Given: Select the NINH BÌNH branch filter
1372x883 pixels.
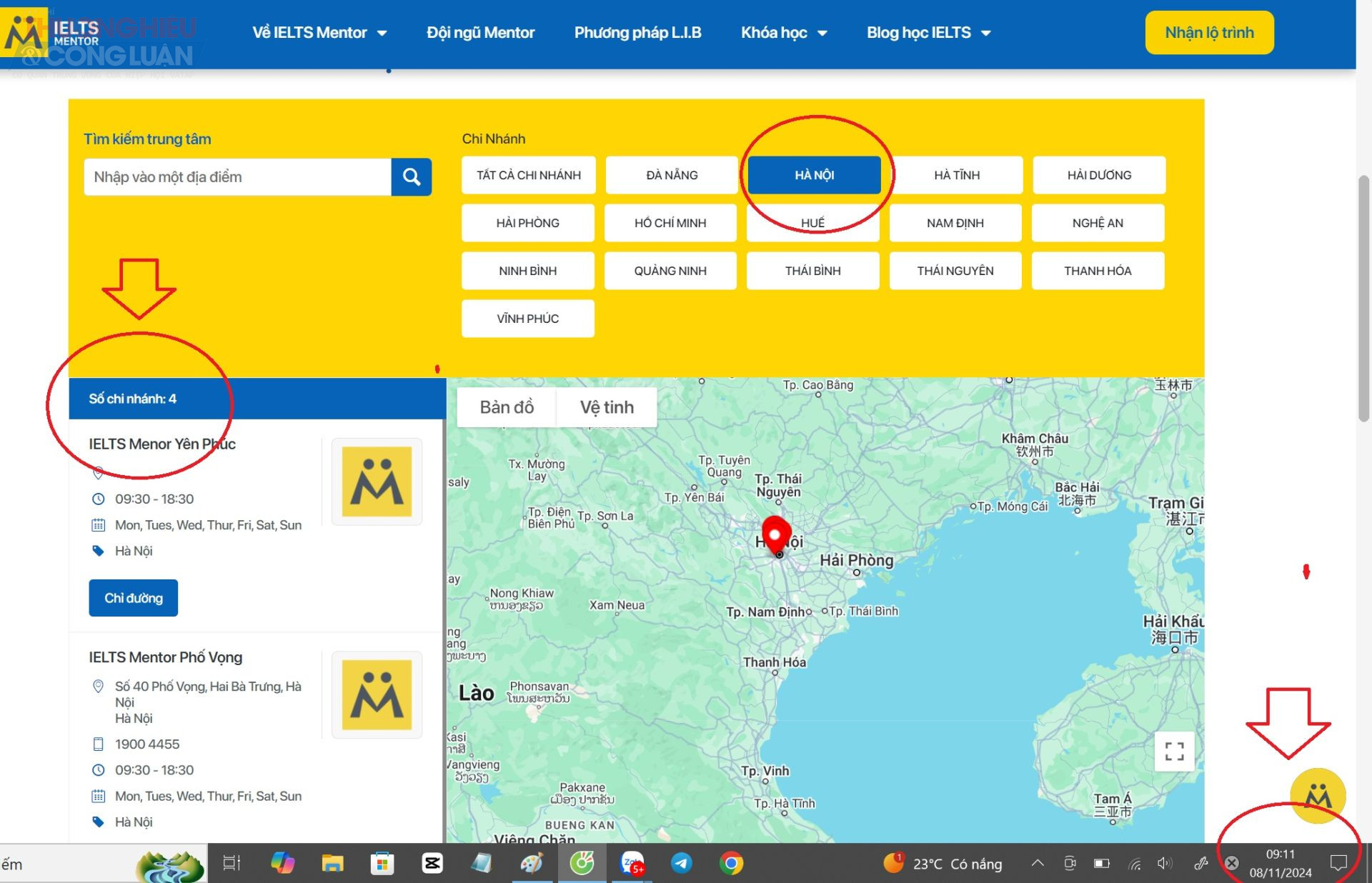Looking at the screenshot, I should click(528, 271).
